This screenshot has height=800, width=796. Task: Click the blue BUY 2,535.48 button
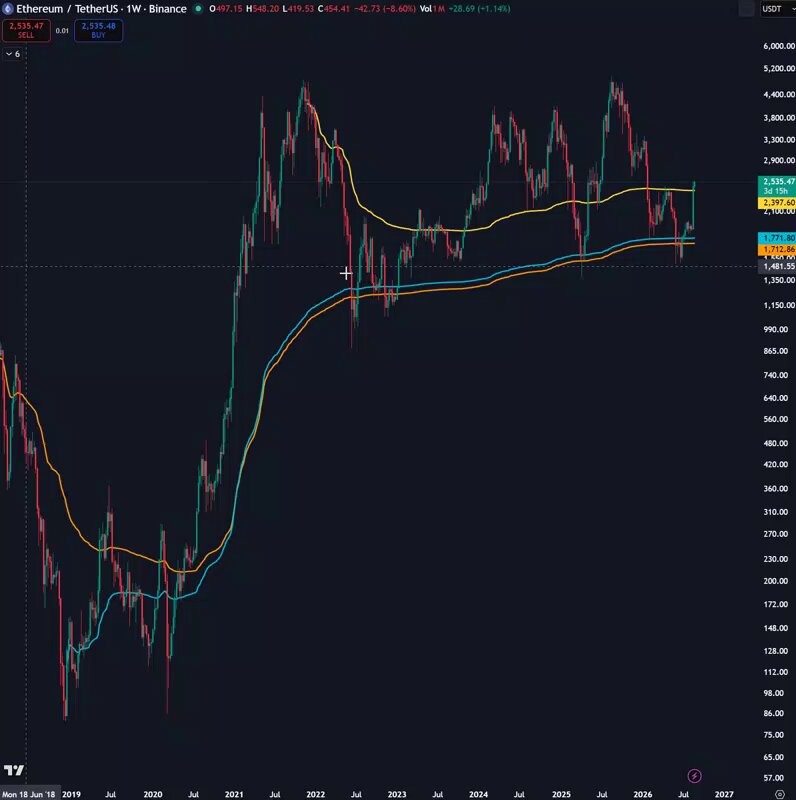pyautogui.click(x=98, y=30)
